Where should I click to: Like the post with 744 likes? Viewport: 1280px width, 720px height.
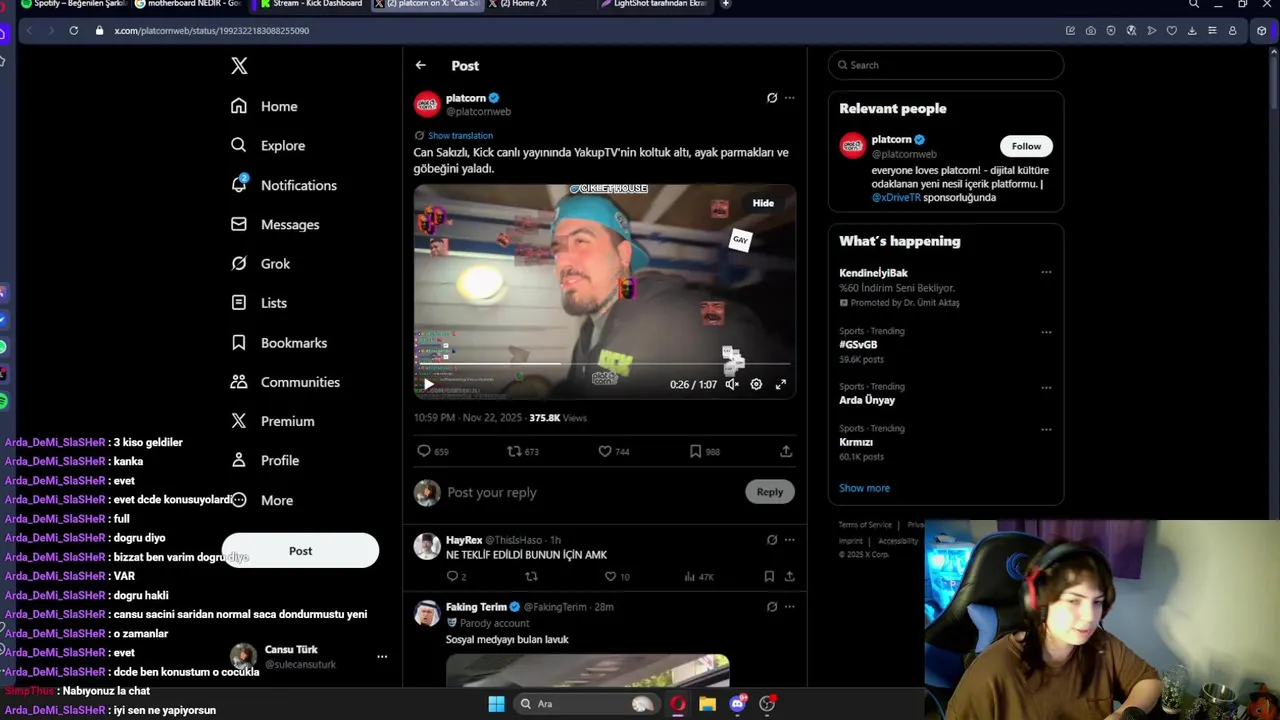613,451
